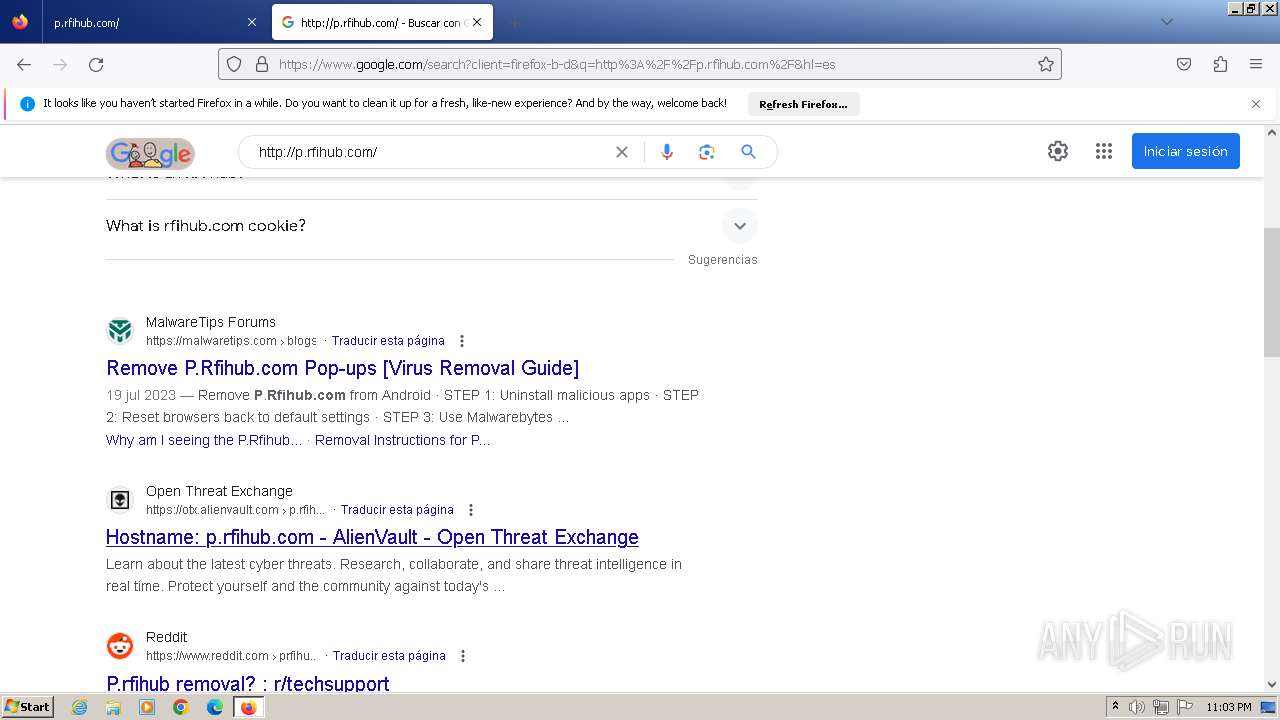This screenshot has width=1280, height=720.
Task: Open File Explorer folder on taskbar
Action: 113,707
